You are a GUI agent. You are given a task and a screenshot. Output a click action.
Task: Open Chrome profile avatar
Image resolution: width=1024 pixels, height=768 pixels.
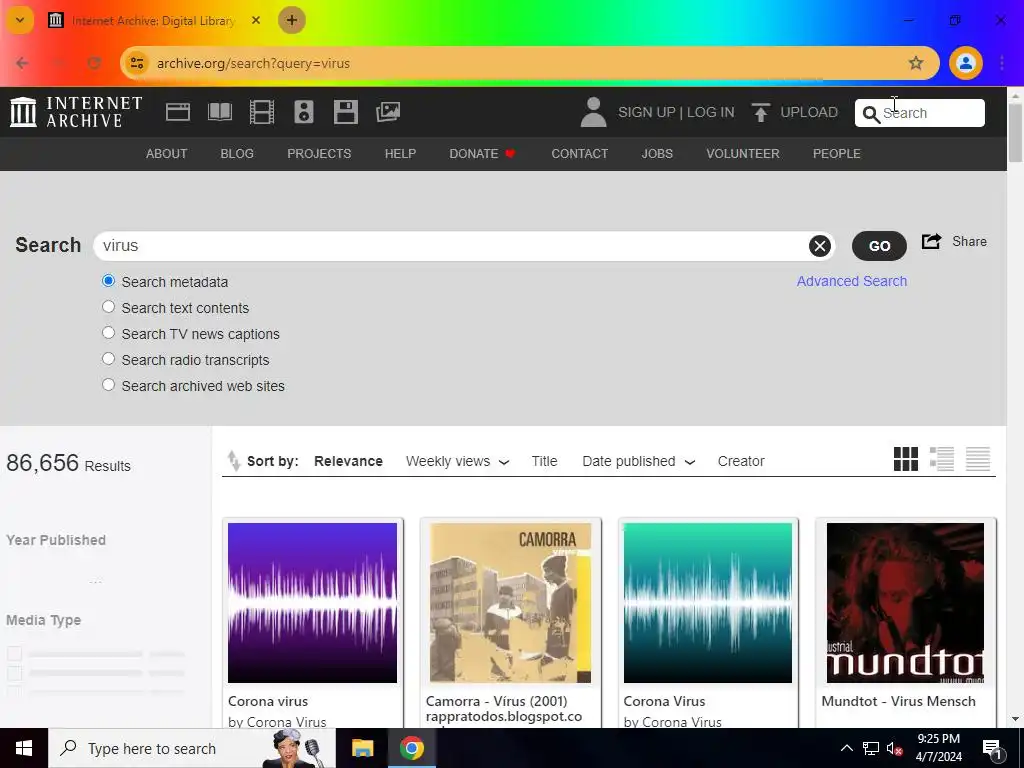965,63
